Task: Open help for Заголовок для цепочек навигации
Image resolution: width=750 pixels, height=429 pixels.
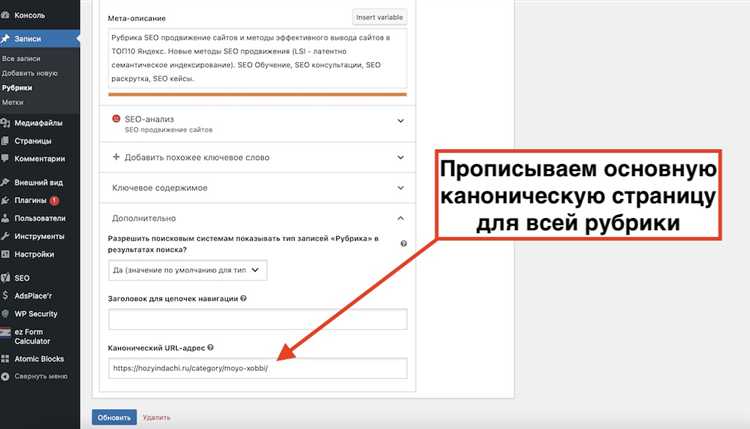Action: click(x=243, y=298)
